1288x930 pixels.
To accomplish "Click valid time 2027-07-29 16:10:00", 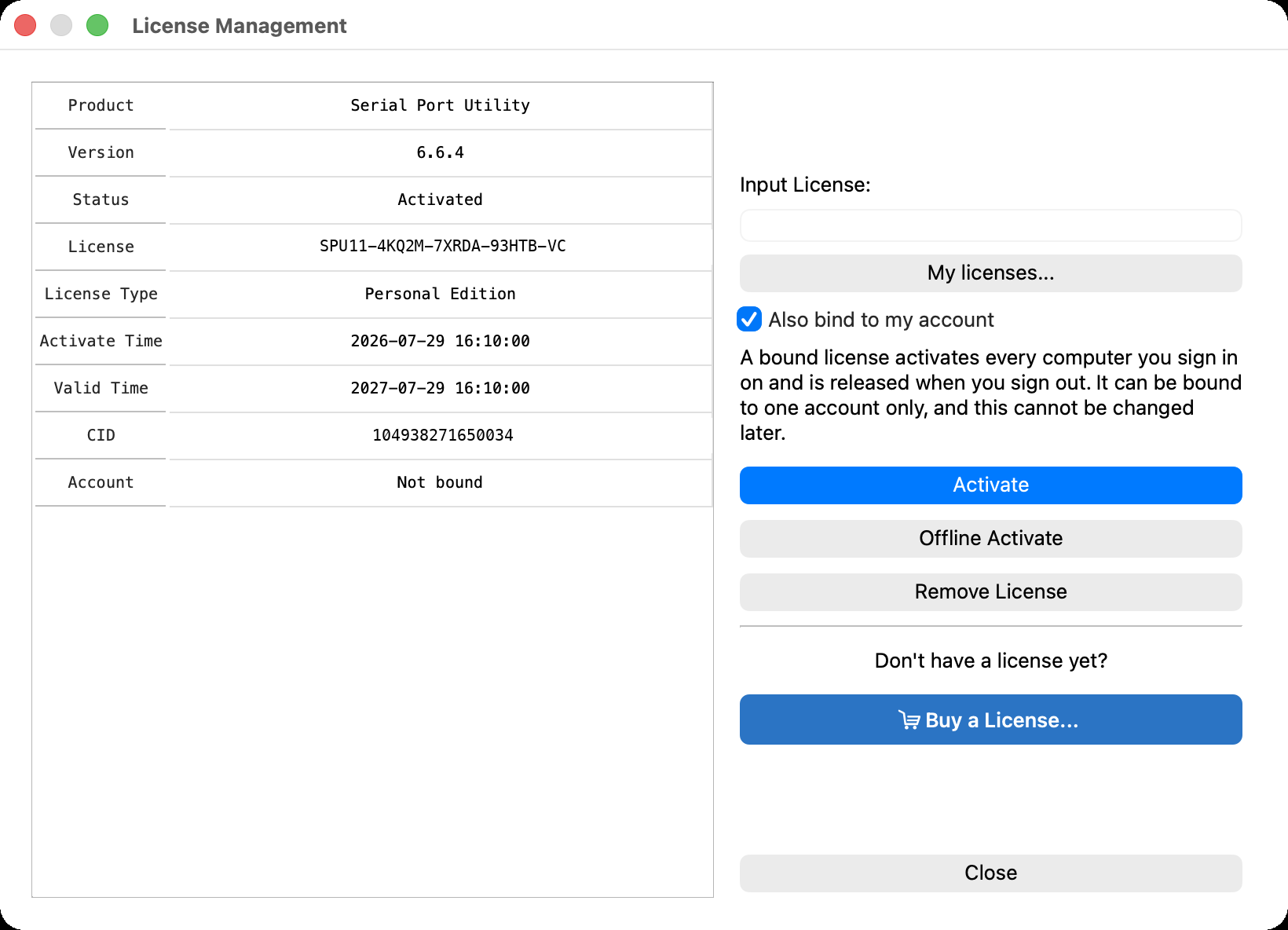I will 440,388.
